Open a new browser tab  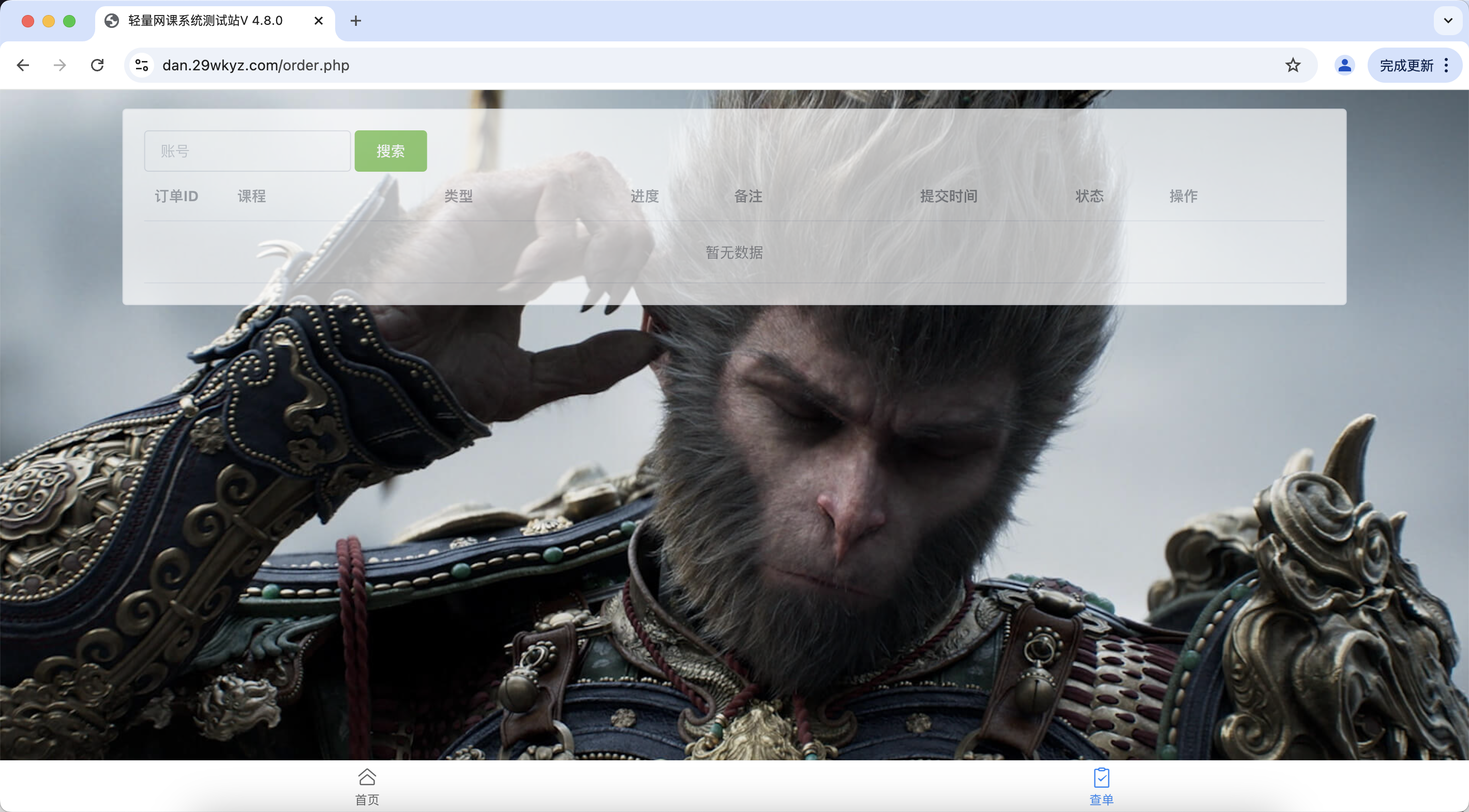coord(356,21)
